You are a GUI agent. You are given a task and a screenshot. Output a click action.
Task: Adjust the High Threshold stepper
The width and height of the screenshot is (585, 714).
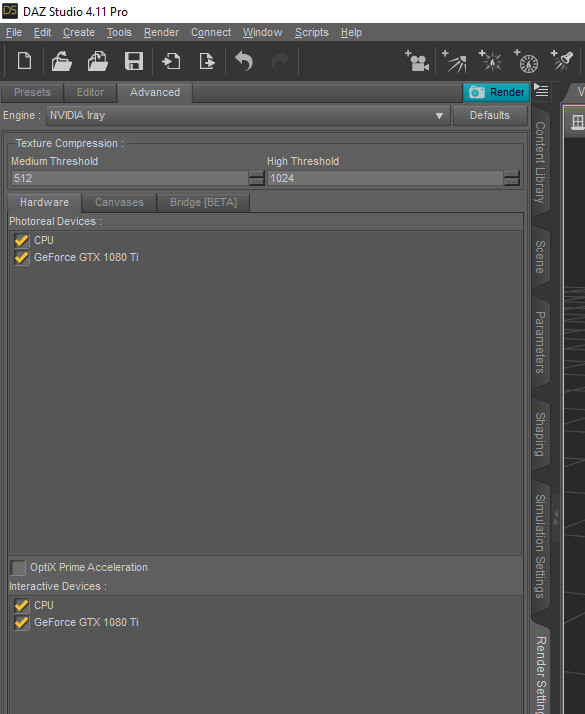click(x=512, y=178)
